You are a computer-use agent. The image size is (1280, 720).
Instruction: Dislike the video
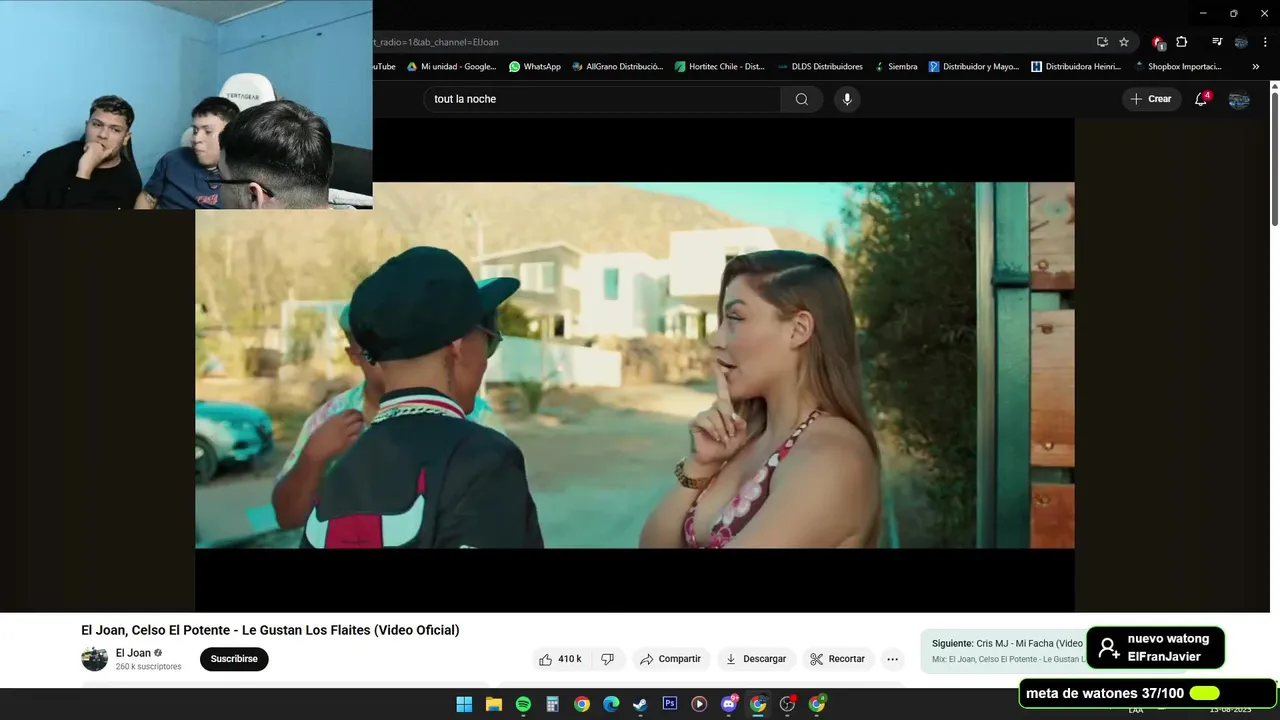(607, 659)
